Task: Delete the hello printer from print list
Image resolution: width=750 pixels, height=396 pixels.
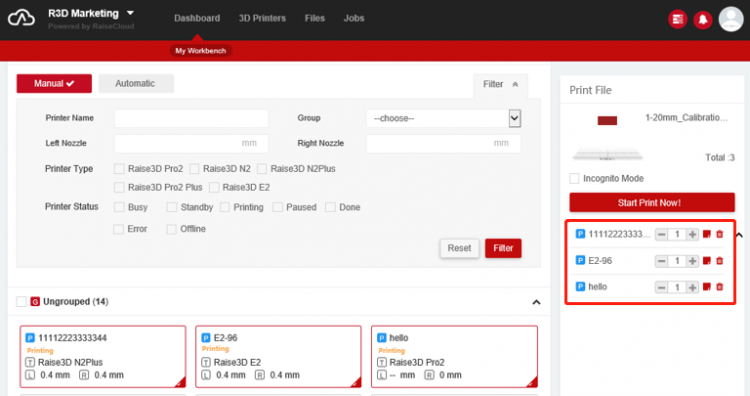Action: point(719,287)
